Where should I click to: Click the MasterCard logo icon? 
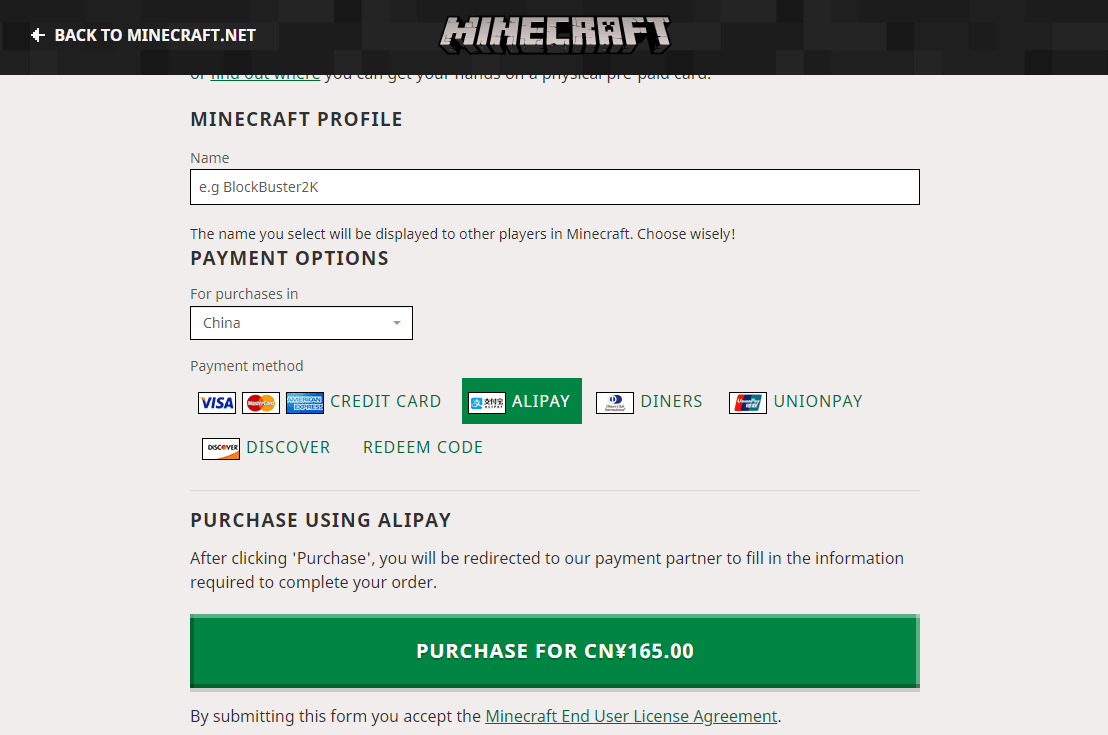(x=261, y=403)
